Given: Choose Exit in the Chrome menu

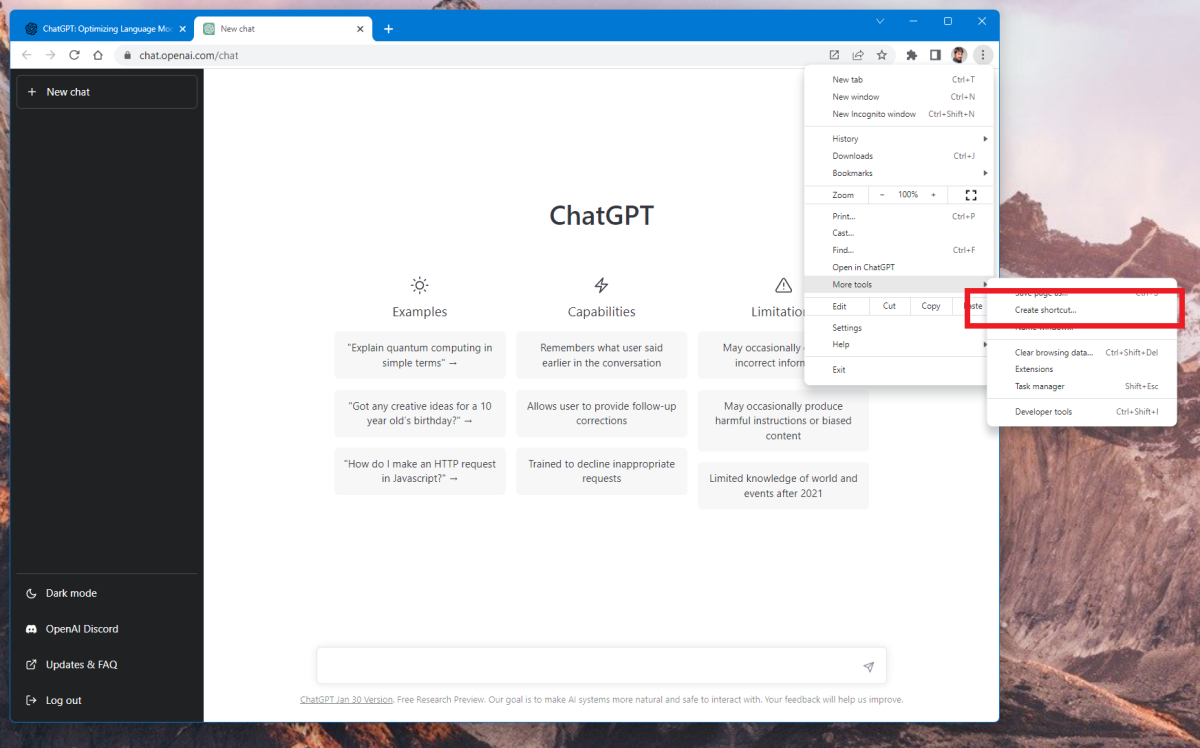Looking at the screenshot, I should click(899, 370).
